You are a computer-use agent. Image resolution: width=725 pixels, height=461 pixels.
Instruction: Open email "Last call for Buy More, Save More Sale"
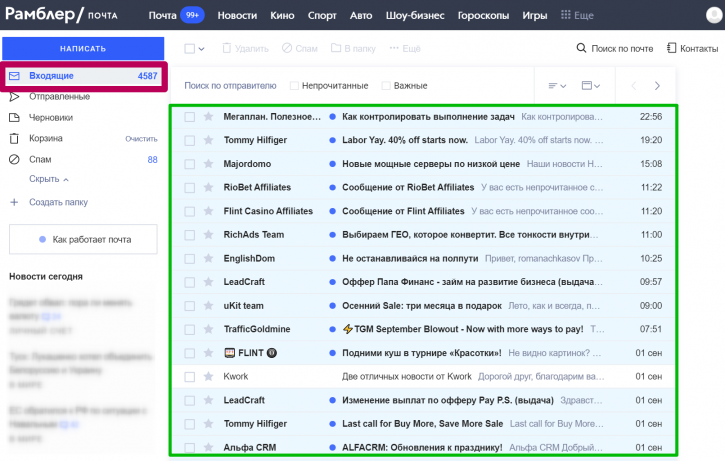point(422,424)
